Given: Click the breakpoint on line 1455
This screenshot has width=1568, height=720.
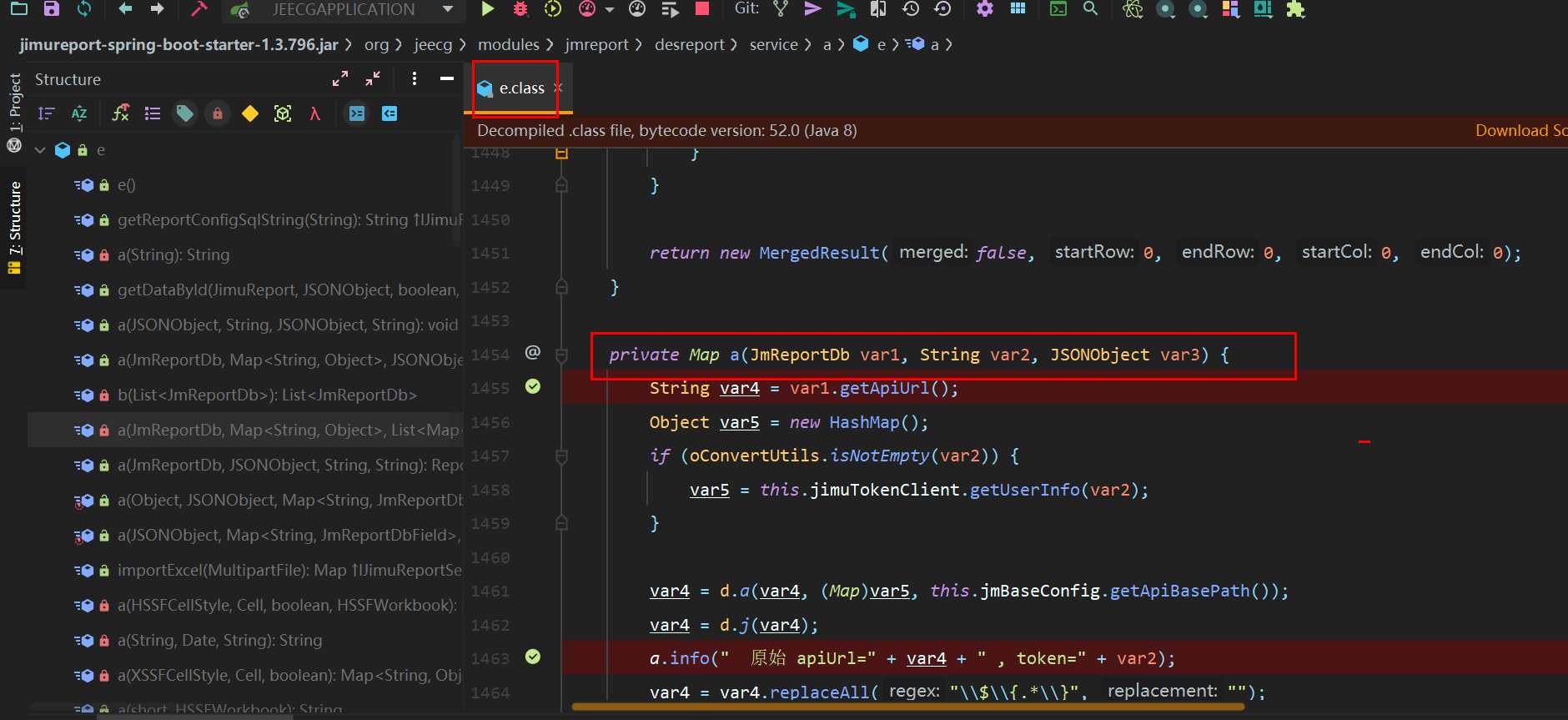Looking at the screenshot, I should coord(533,386).
